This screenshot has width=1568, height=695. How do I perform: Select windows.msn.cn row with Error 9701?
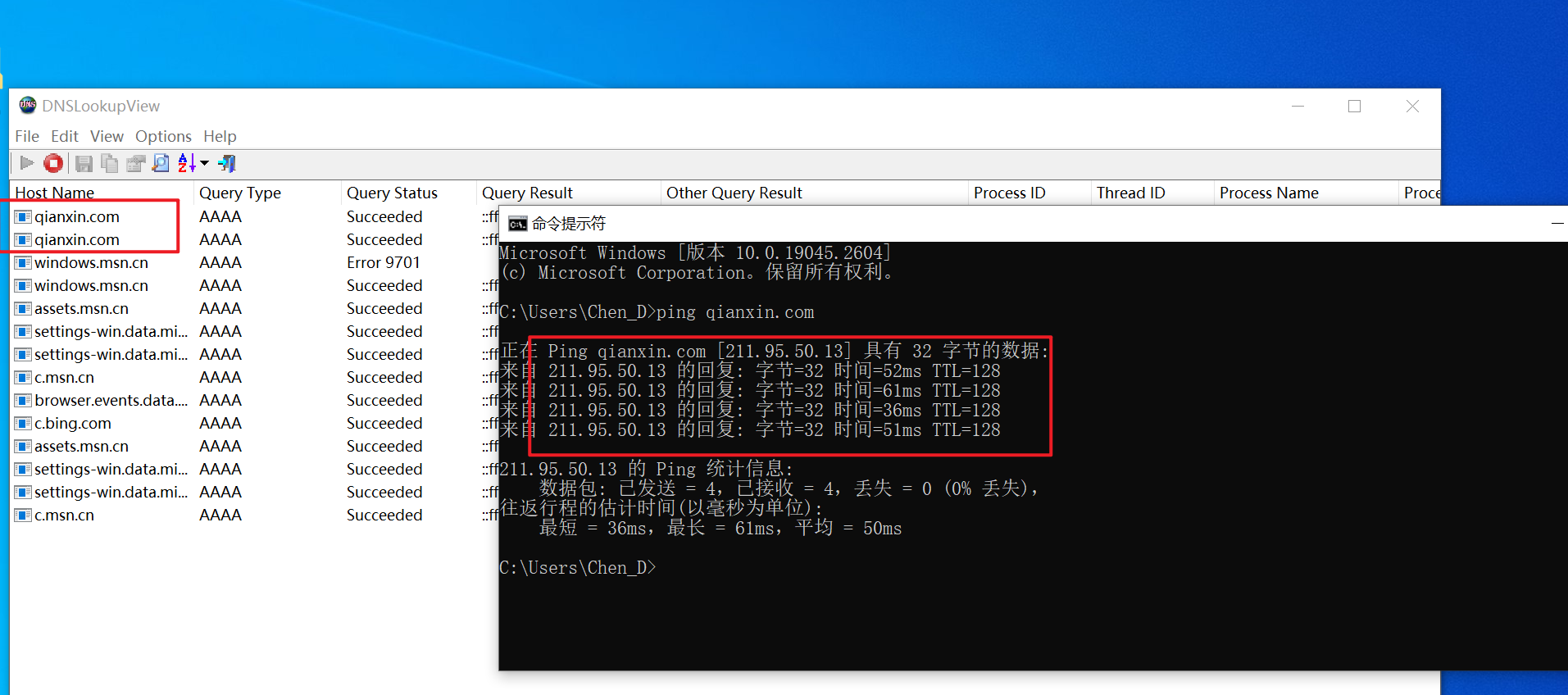(x=91, y=263)
